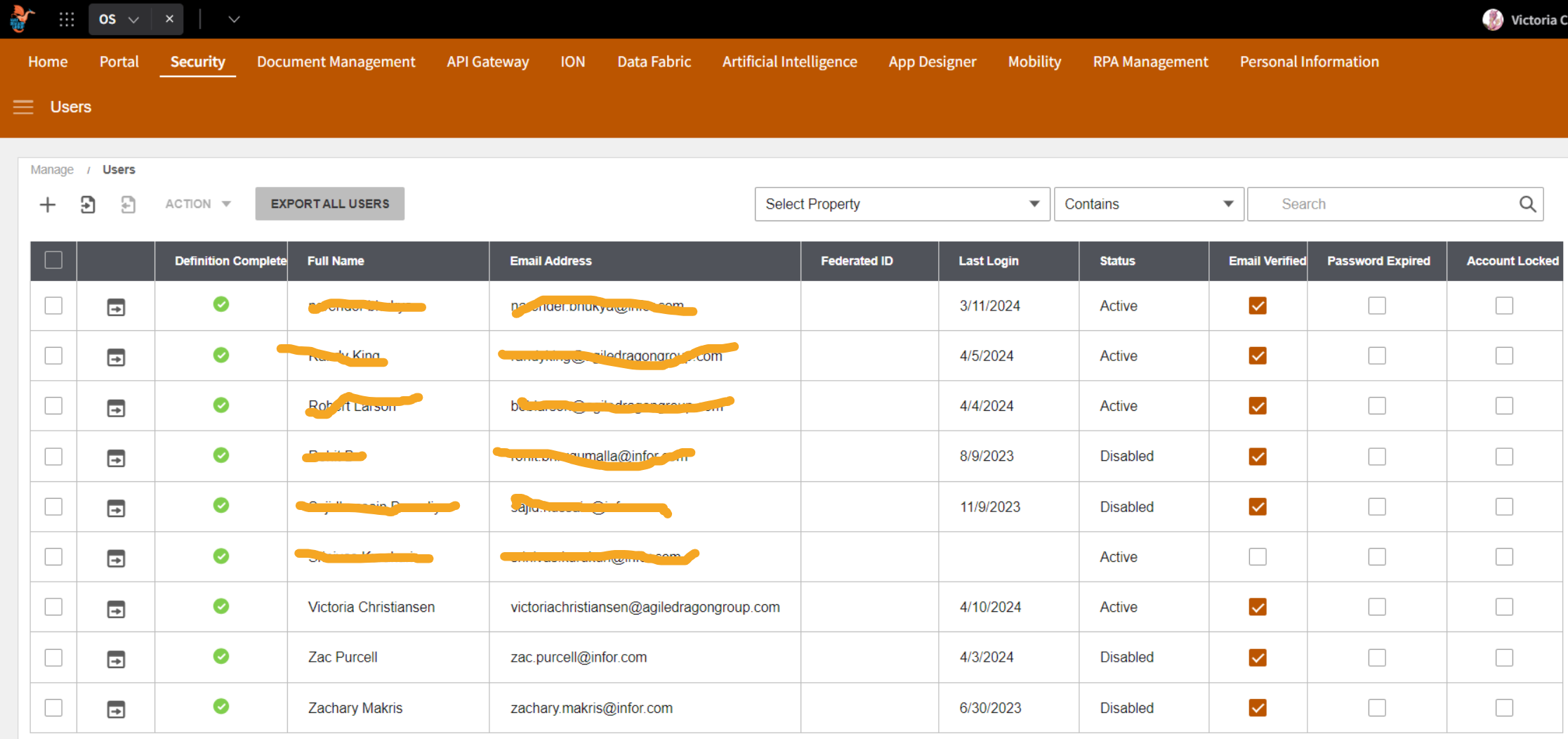The height and width of the screenshot is (739, 1568).
Task: Open the Document Management tab
Action: pyautogui.click(x=336, y=62)
